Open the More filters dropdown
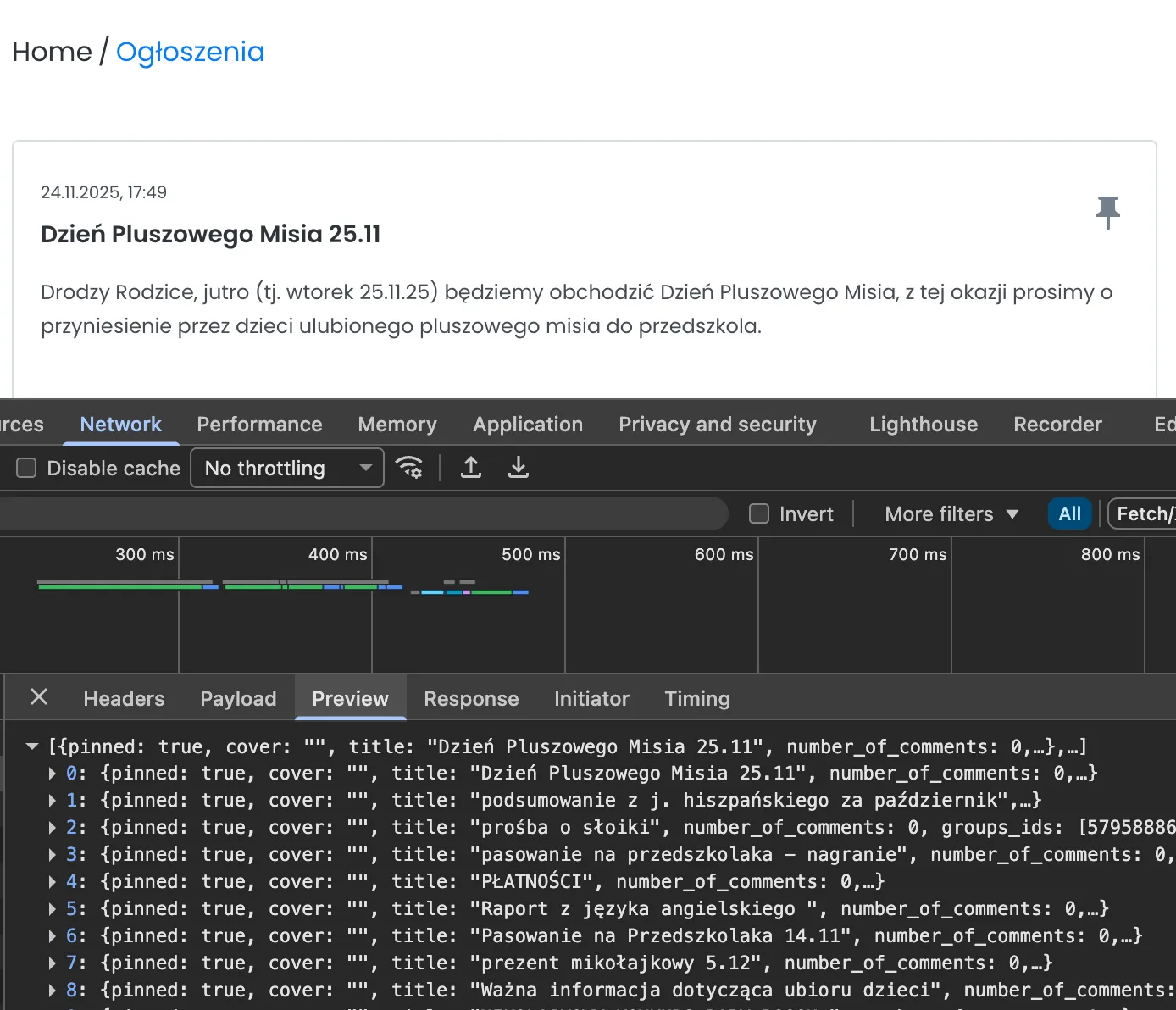This screenshot has height=1010, width=1176. click(951, 513)
